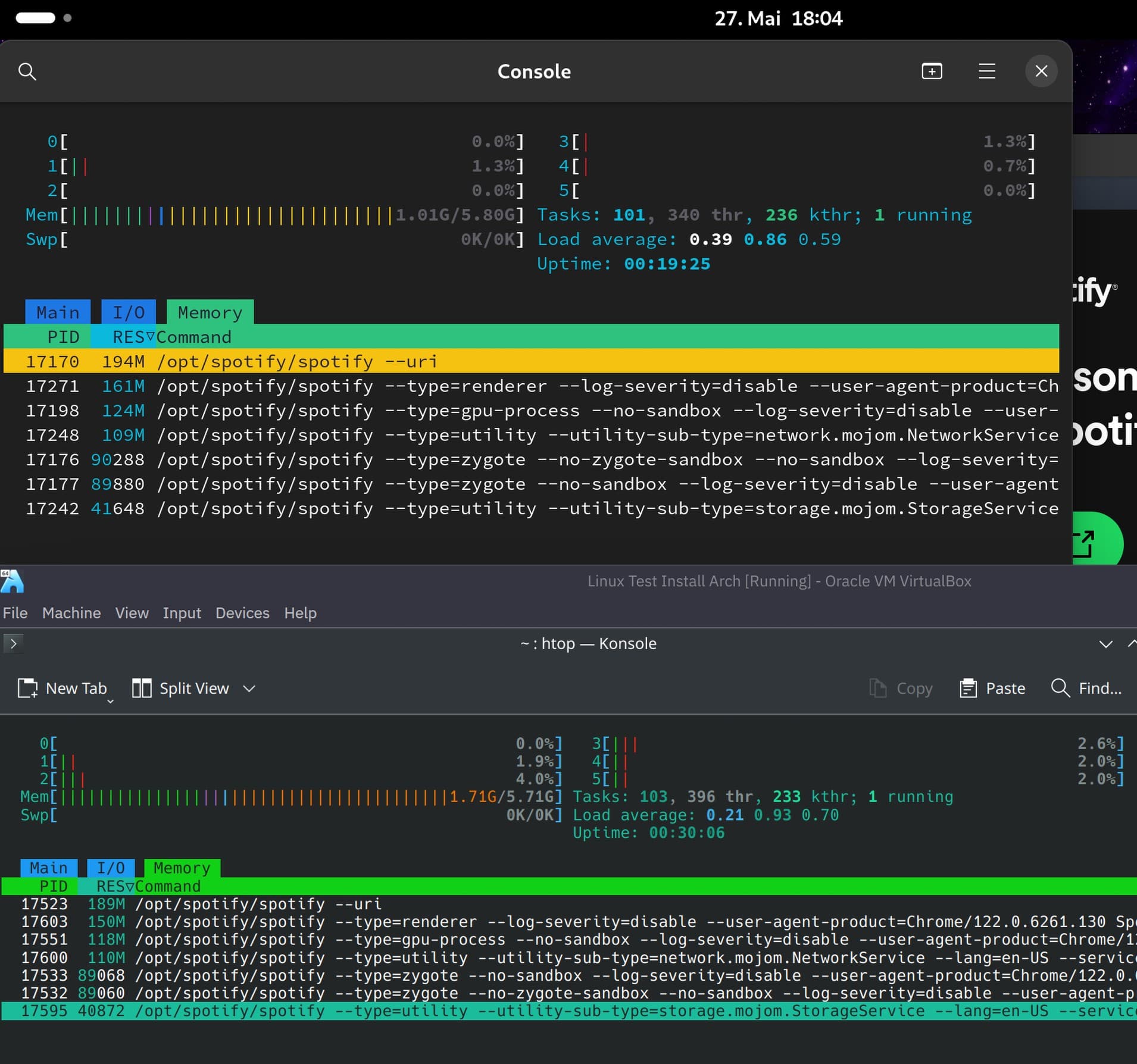Select the I/O tab in Console htop

coord(129,312)
